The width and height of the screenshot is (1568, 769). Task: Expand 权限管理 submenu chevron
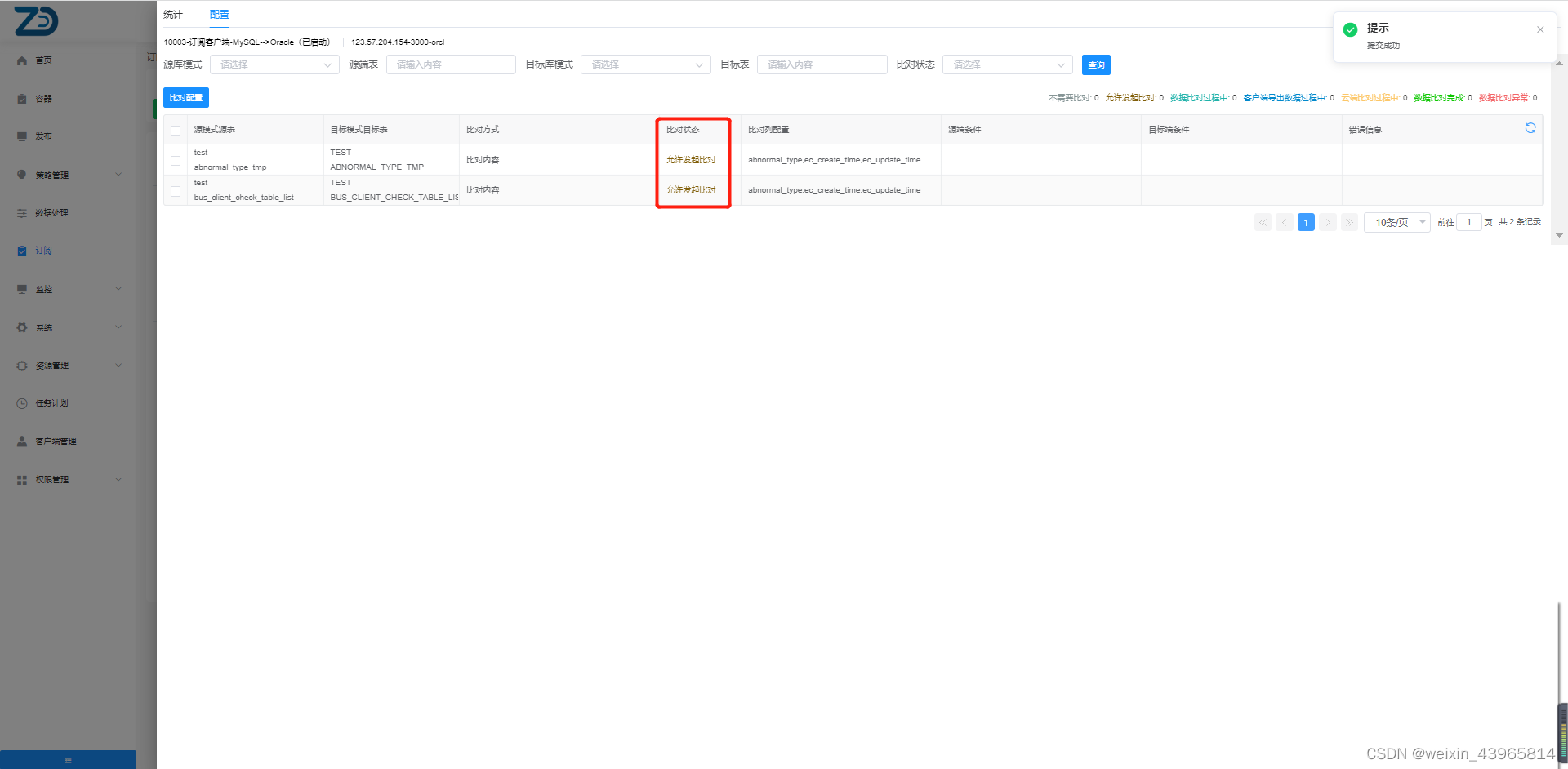(x=118, y=479)
